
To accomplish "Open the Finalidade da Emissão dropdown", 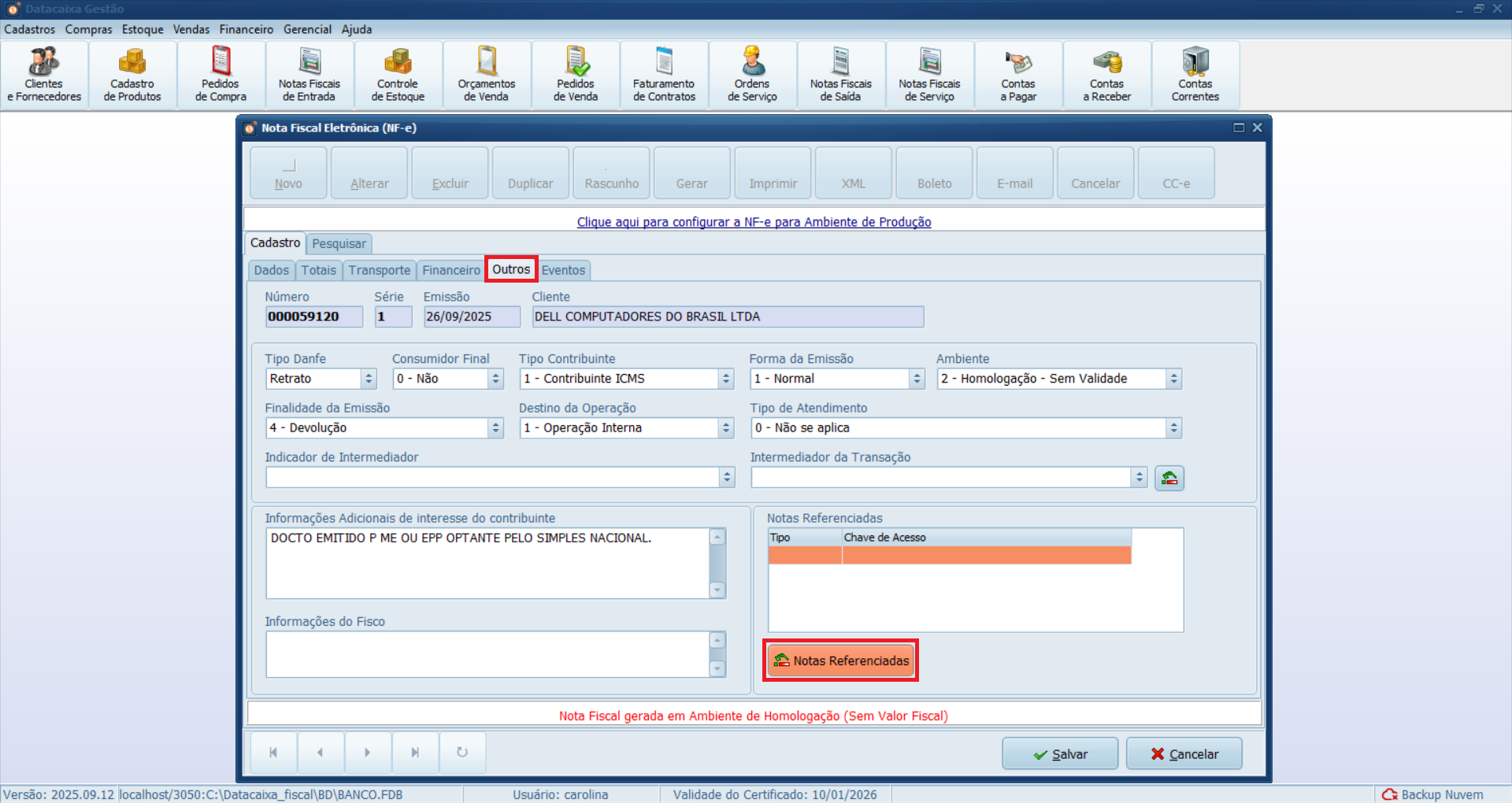I will coord(495,428).
